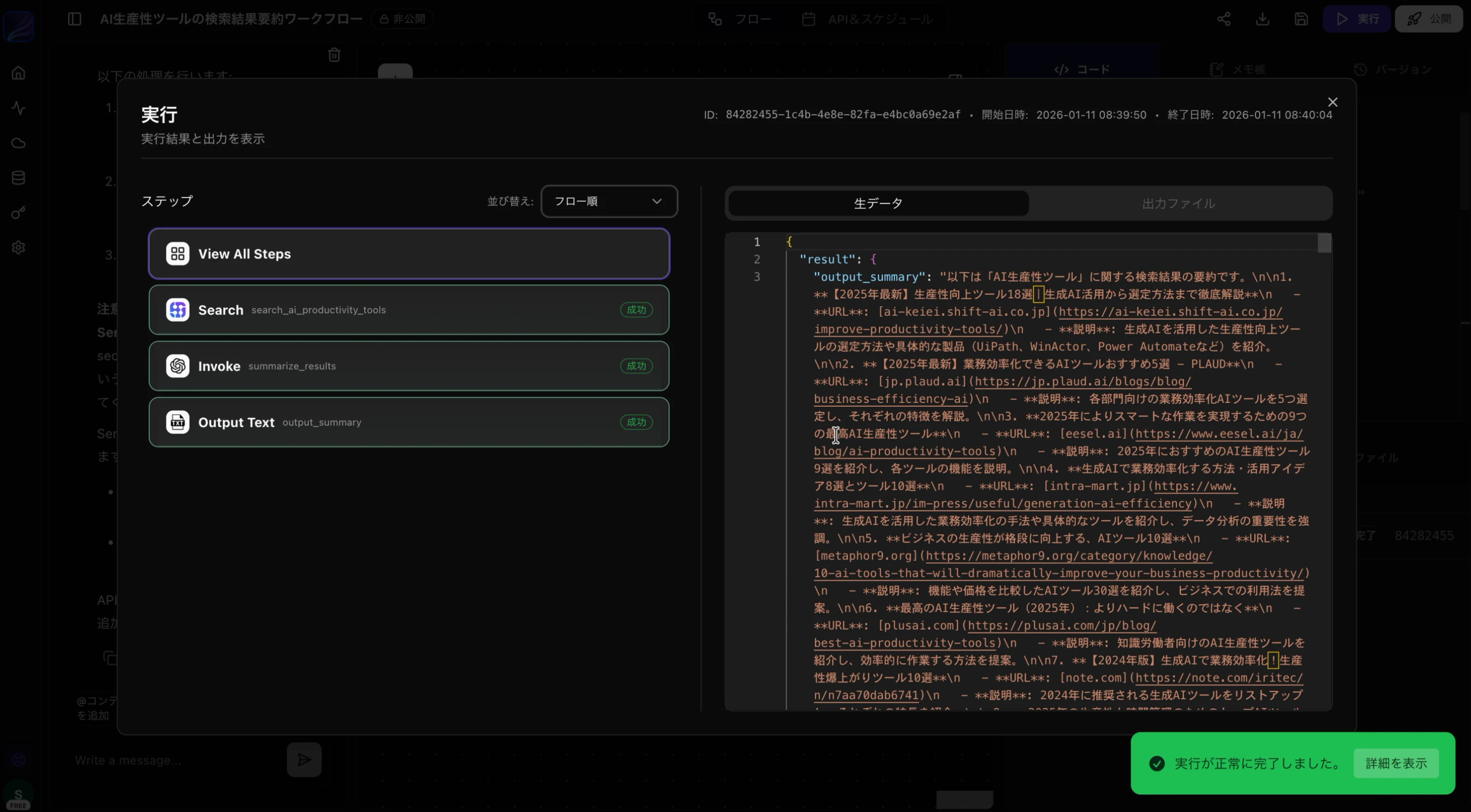Close the 実行 dialog with the X
This screenshot has height=812, width=1471.
tap(1332, 102)
